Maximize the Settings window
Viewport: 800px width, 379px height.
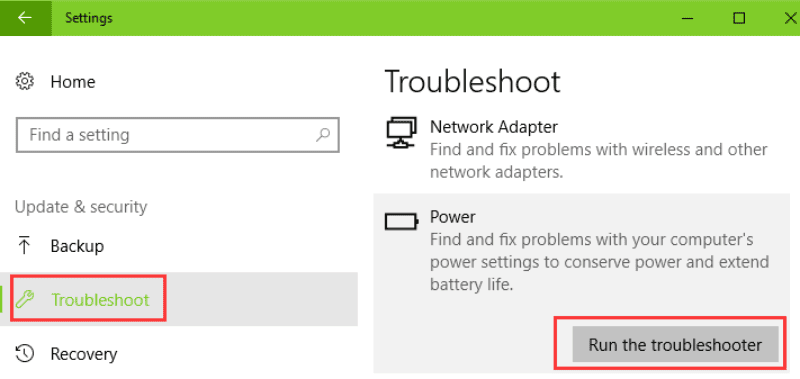pyautogui.click(x=739, y=18)
